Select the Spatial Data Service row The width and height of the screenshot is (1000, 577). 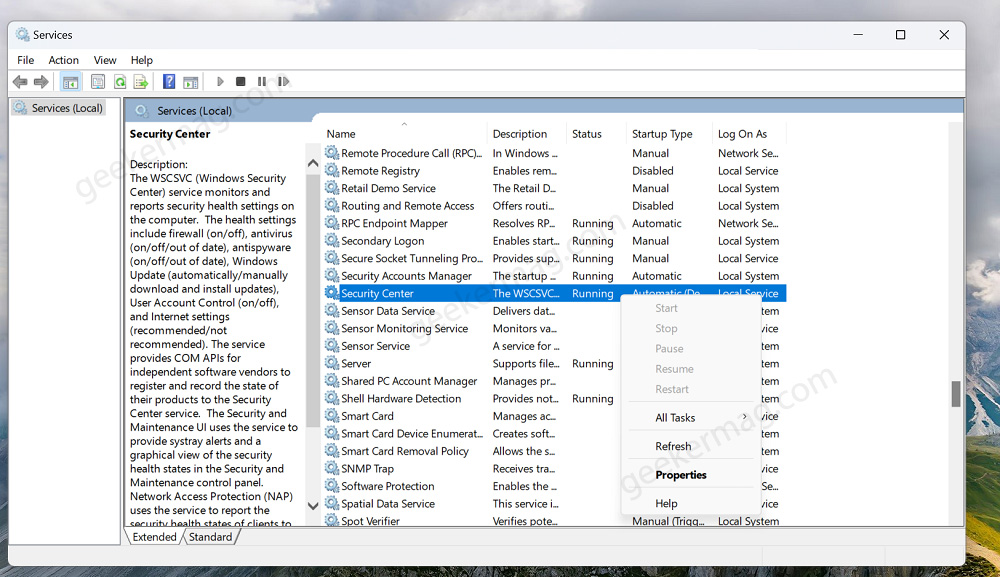pos(472,504)
